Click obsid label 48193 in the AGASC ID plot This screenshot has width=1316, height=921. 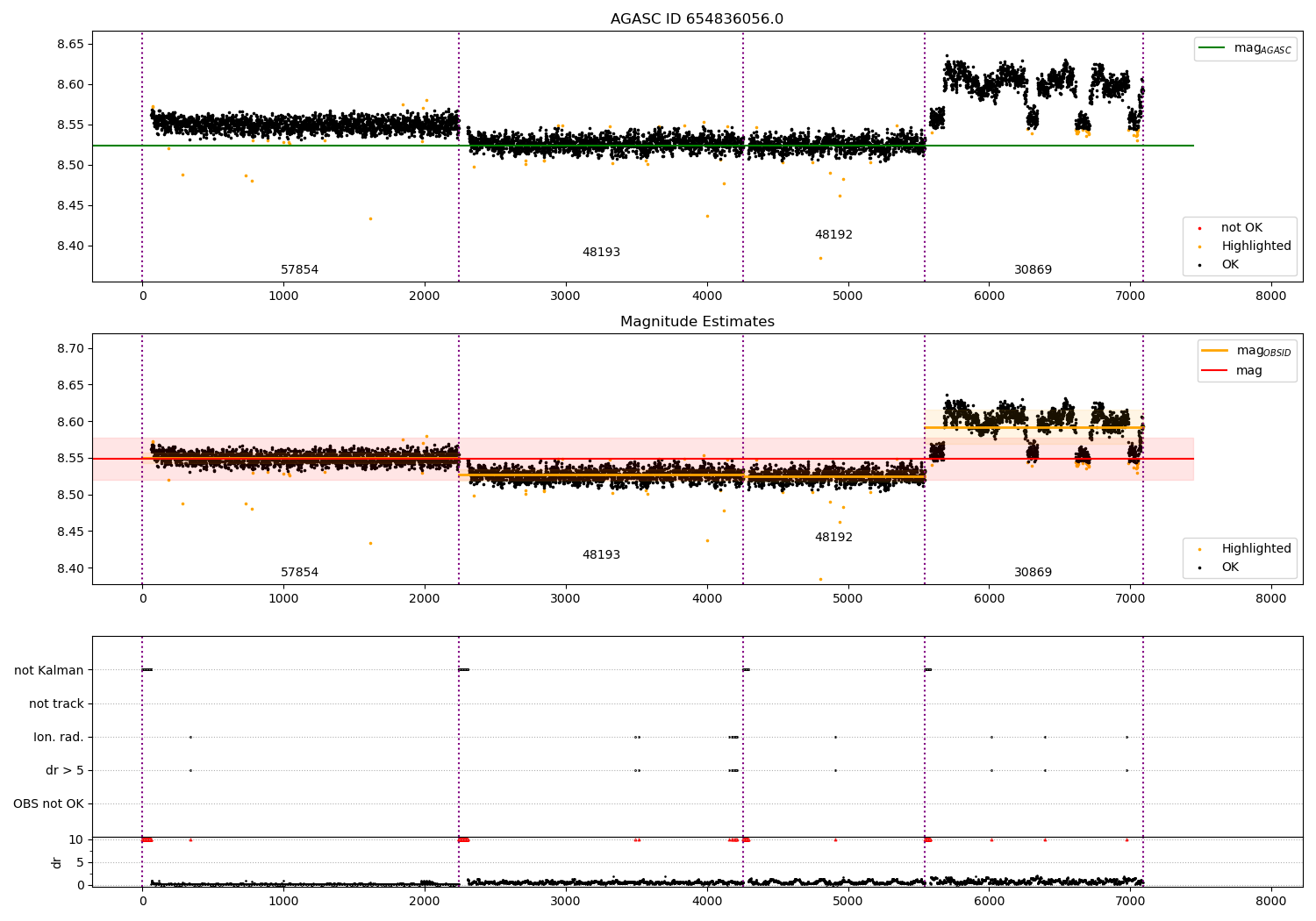click(601, 253)
